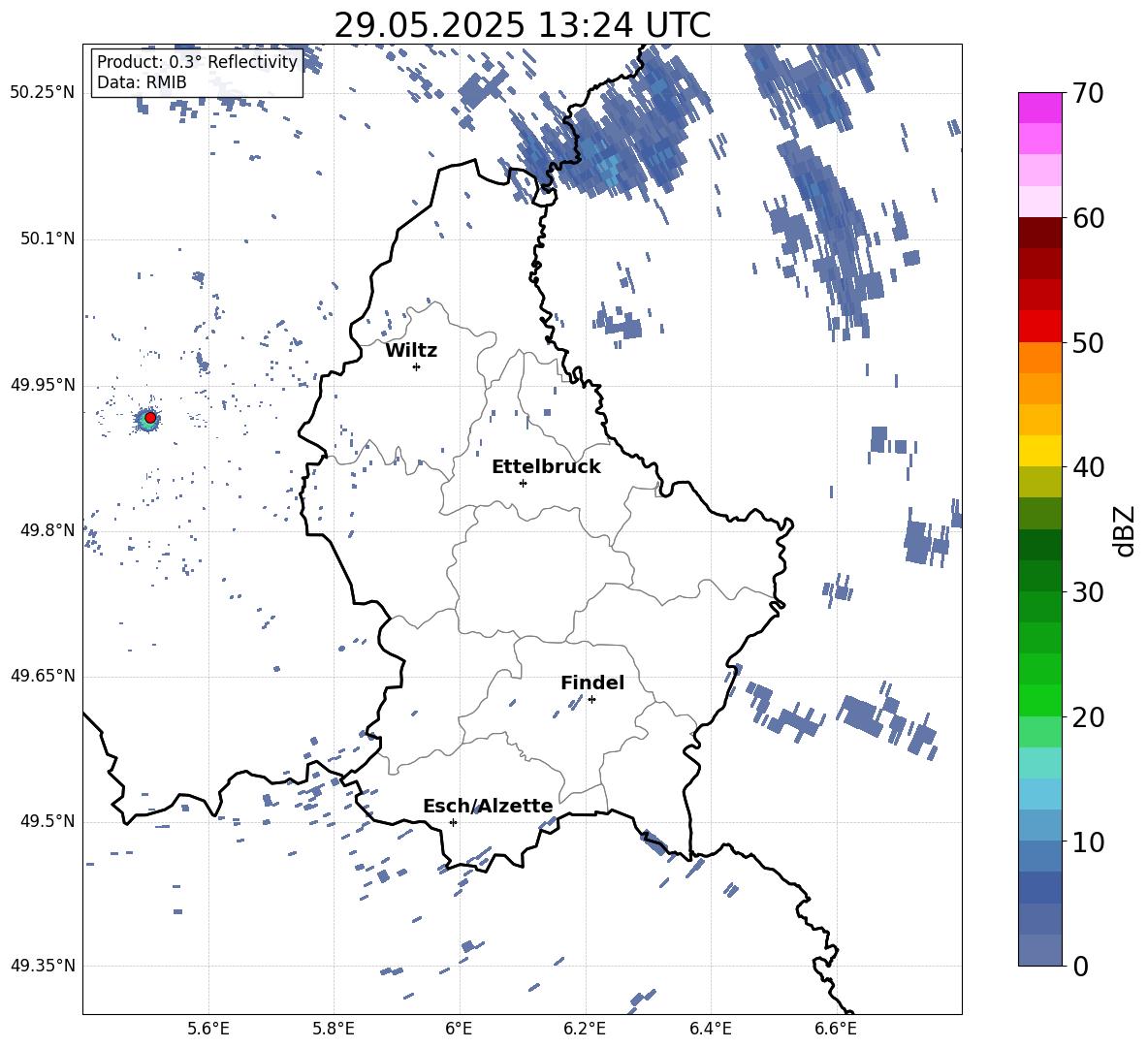Click the 10 colorbar tick label

tap(1088, 842)
